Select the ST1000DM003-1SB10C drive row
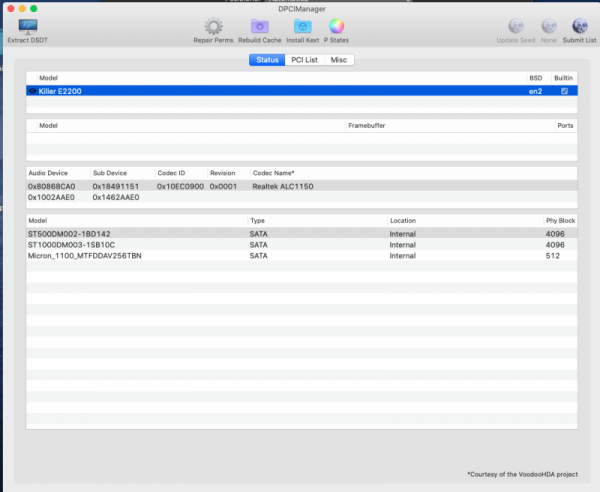Image resolution: width=600 pixels, height=492 pixels. tap(72, 244)
